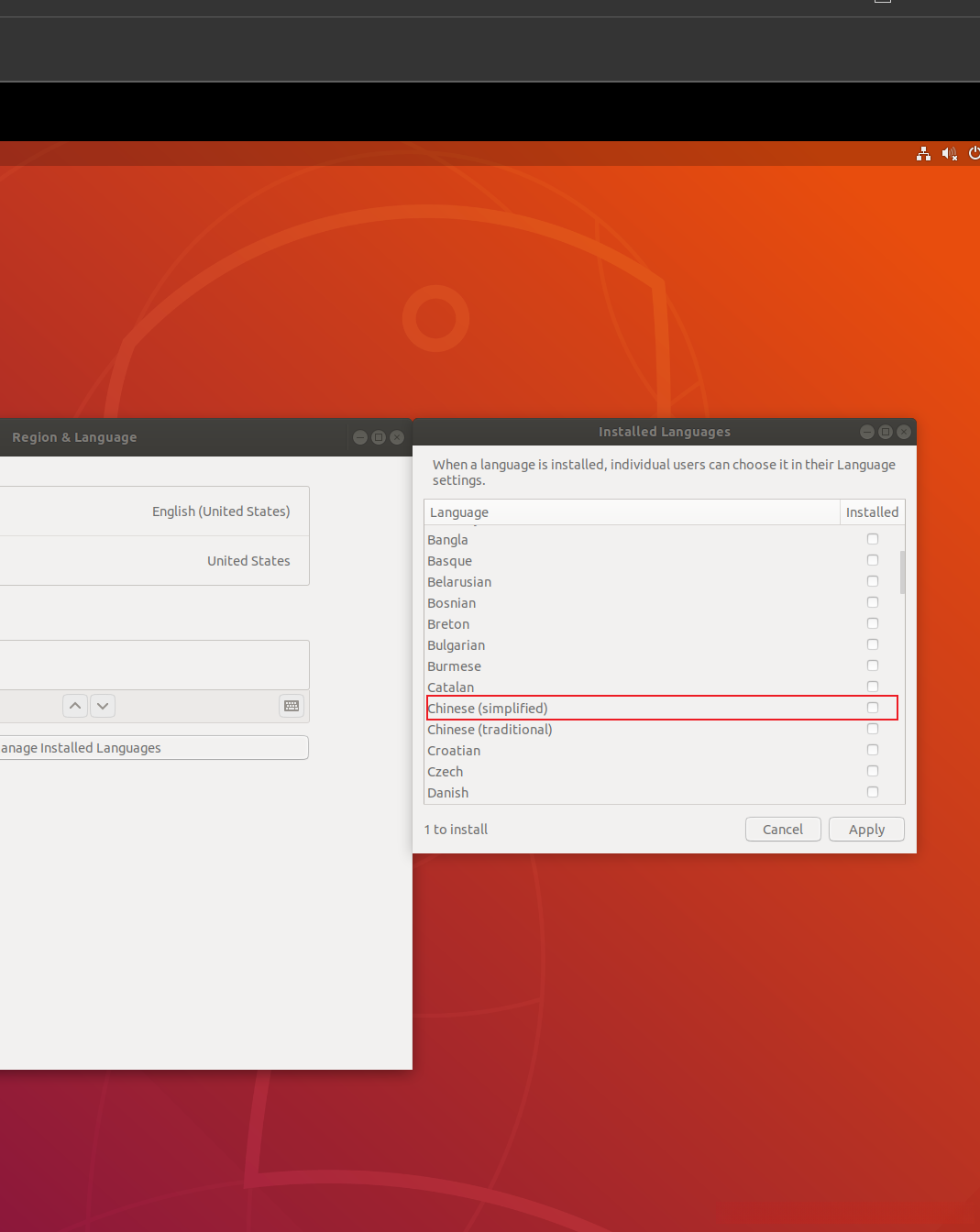
Task: Select Chinese (traditional) in language list
Action: tap(490, 730)
